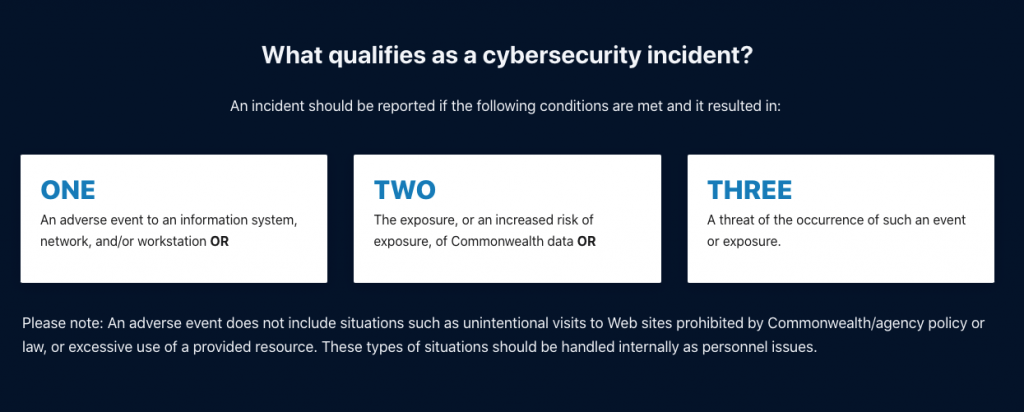Image resolution: width=1024 pixels, height=412 pixels.
Task: Click the "Please note:" text
Action: point(63,323)
